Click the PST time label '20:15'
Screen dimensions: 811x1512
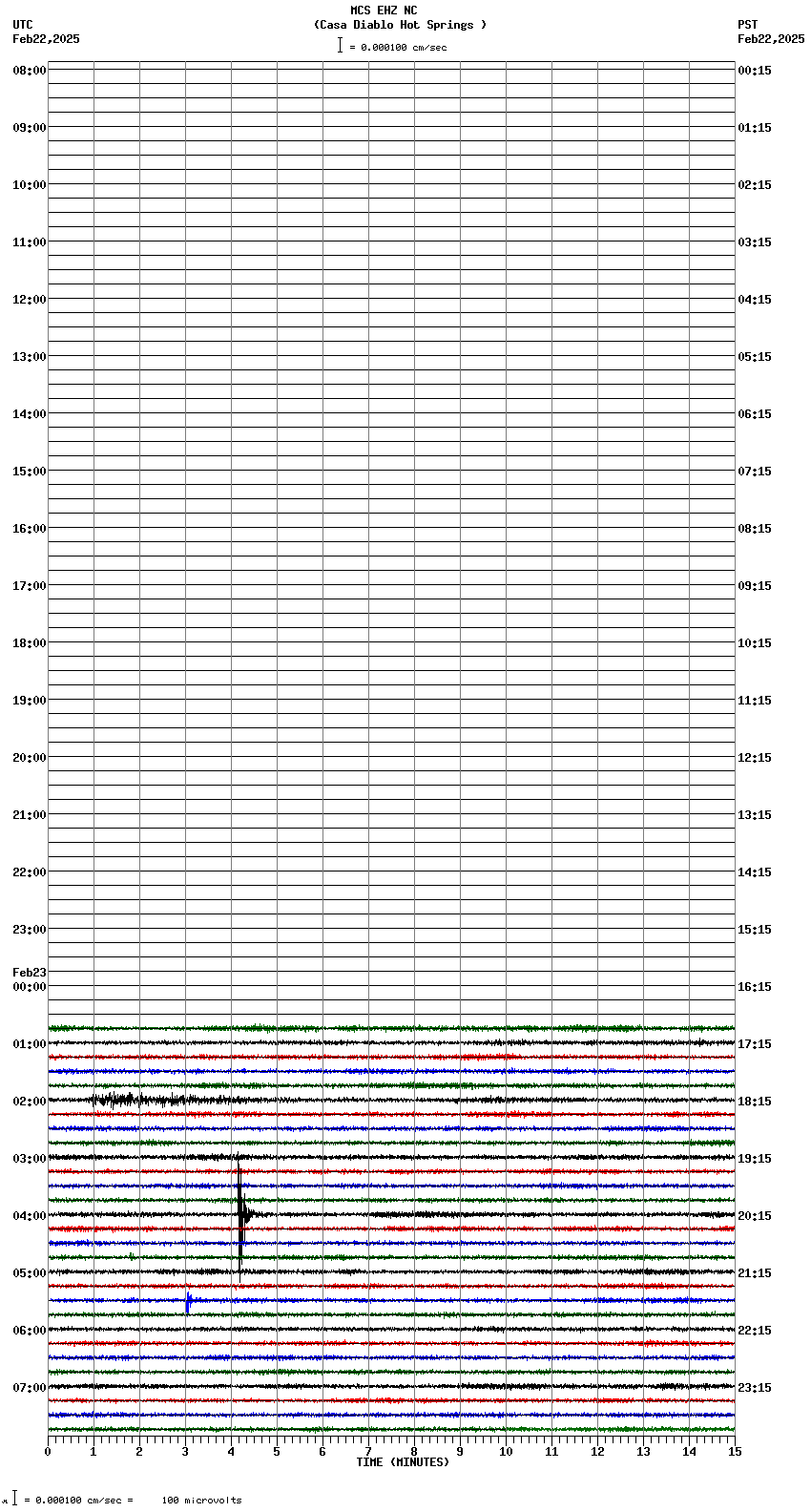(x=755, y=1216)
